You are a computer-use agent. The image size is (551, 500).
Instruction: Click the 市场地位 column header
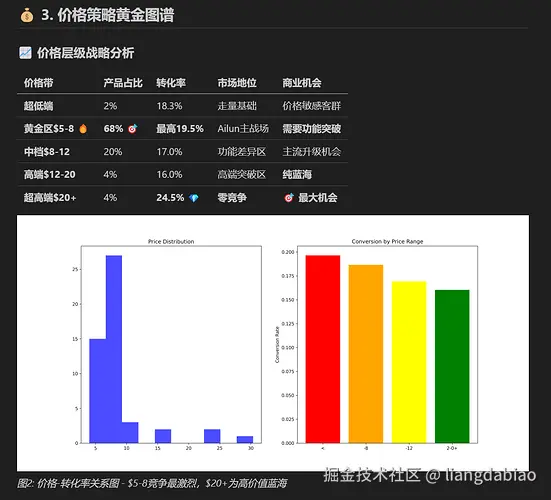pyautogui.click(x=237, y=83)
